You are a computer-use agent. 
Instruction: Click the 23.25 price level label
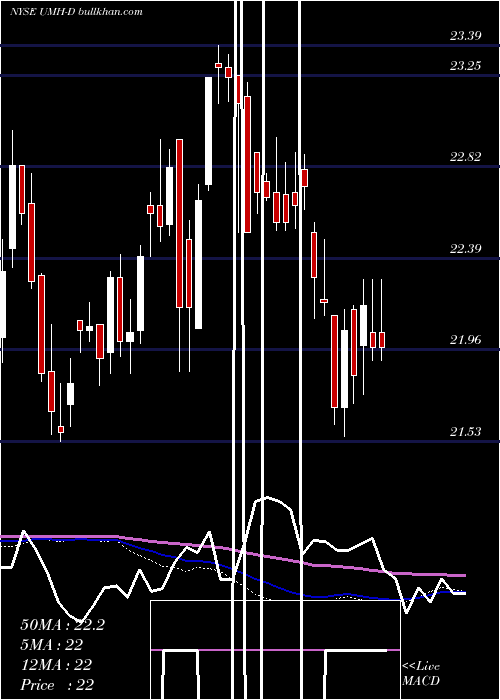click(466, 66)
